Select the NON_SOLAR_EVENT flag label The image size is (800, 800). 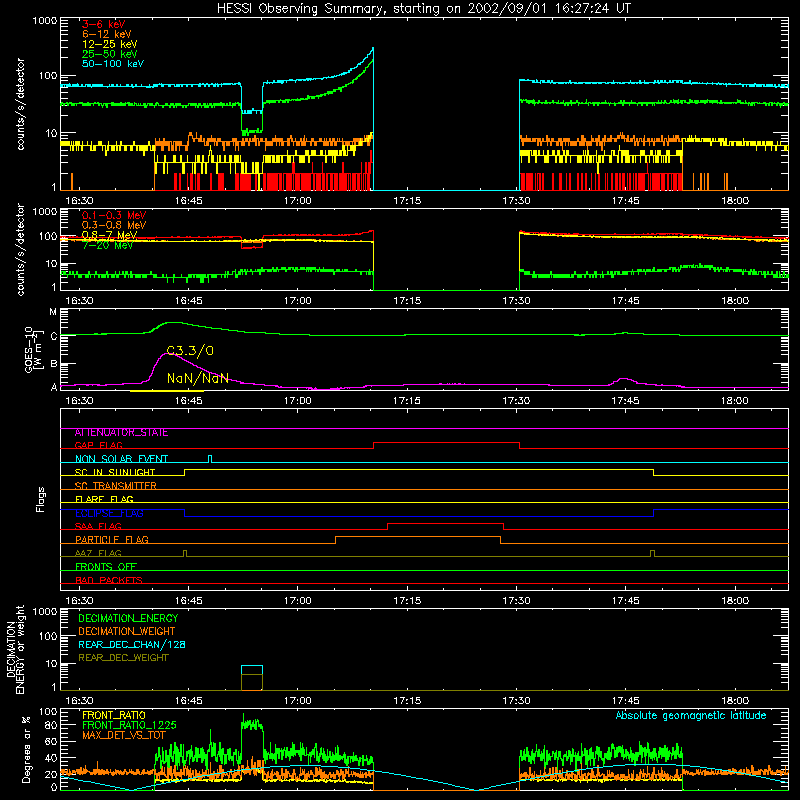121,459
